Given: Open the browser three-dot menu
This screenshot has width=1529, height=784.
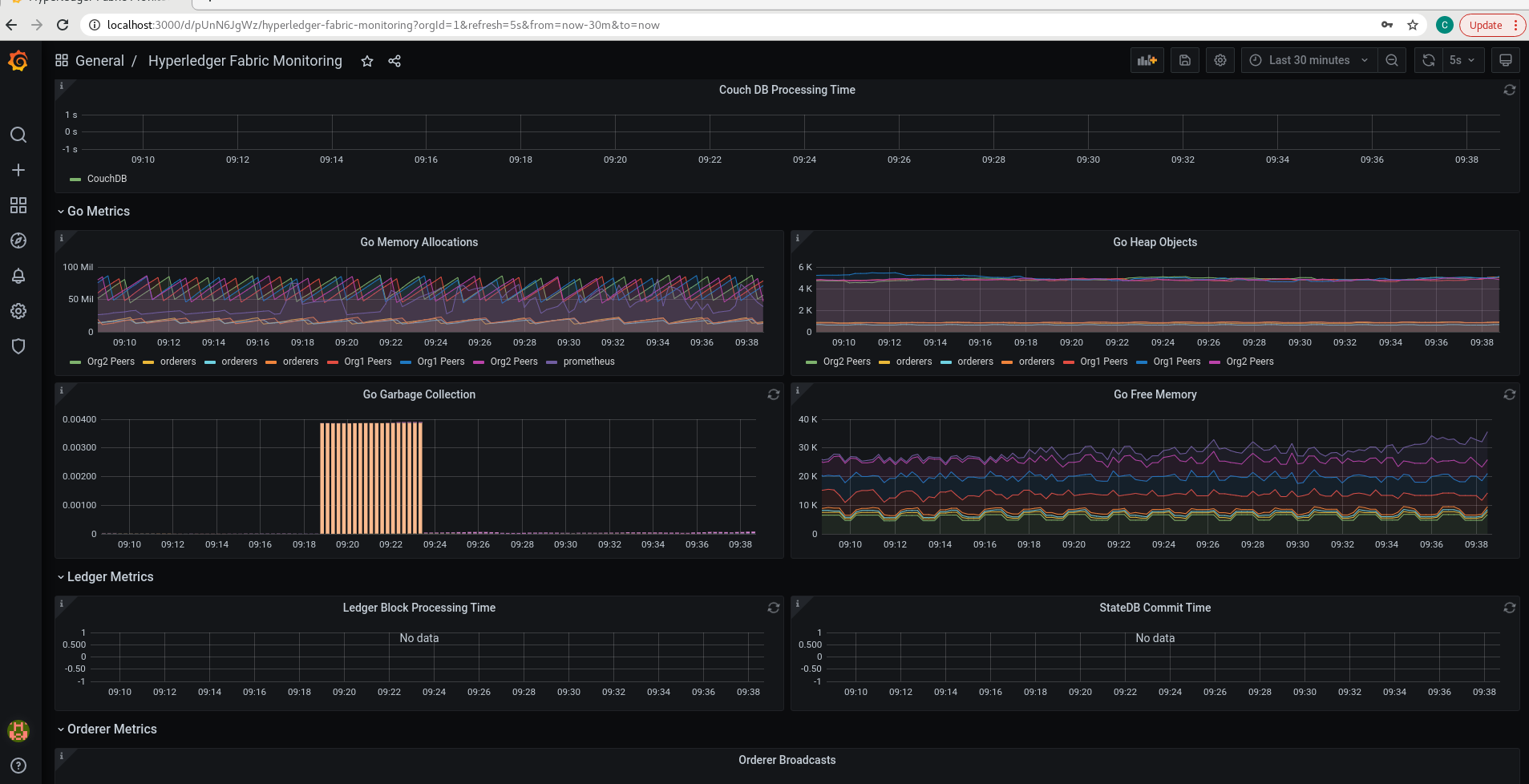Looking at the screenshot, I should [1515, 25].
